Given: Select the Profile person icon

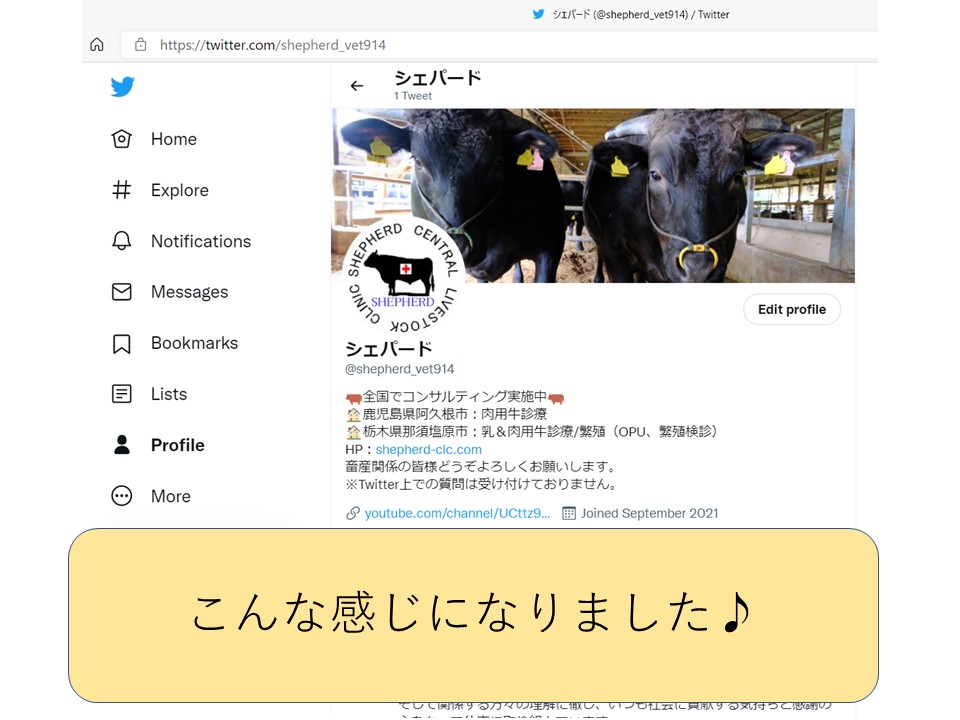Looking at the screenshot, I should pos(121,444).
